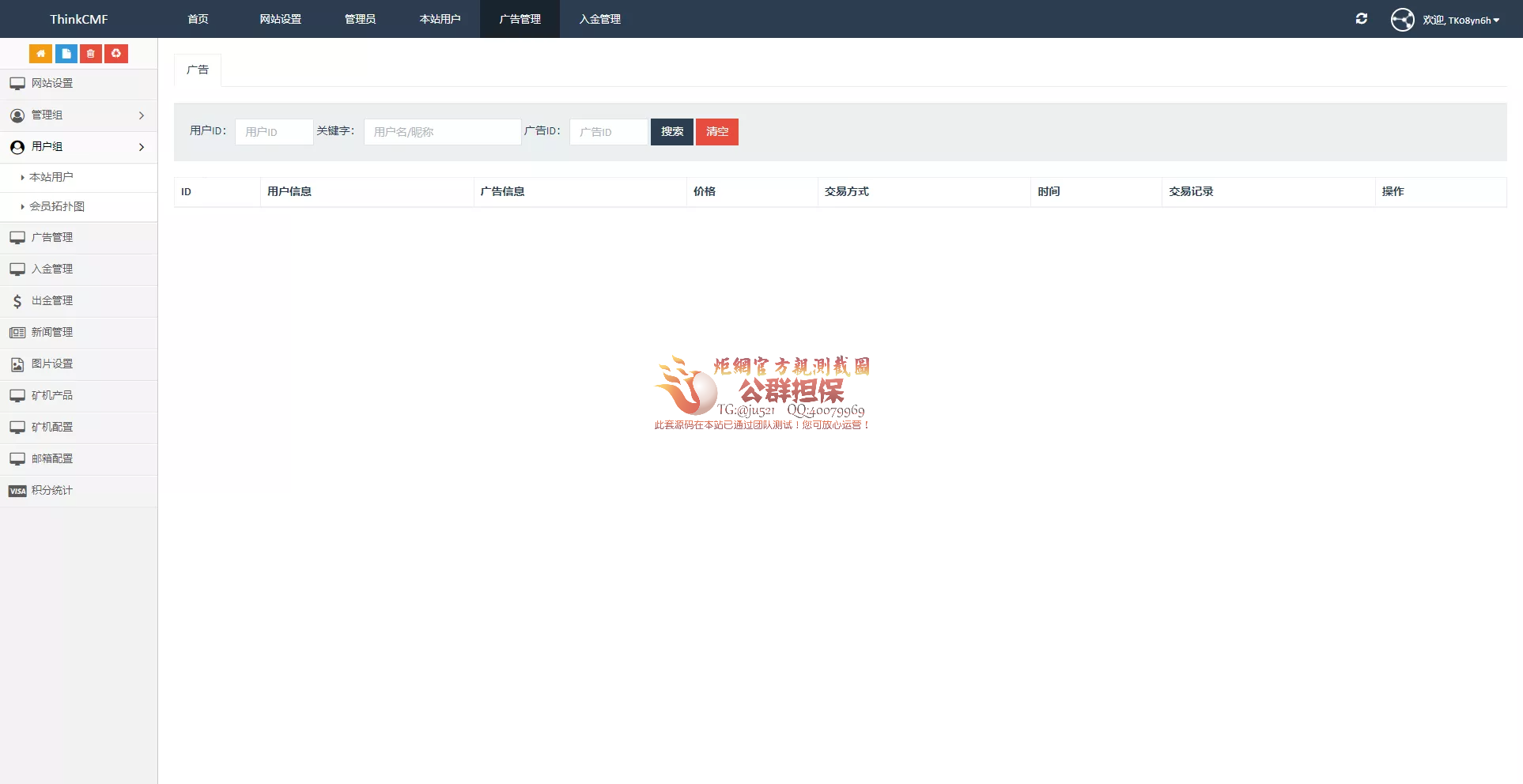Open 图片设置 in the sidebar
Screen dimensions: 1523x784
[x=51, y=364]
